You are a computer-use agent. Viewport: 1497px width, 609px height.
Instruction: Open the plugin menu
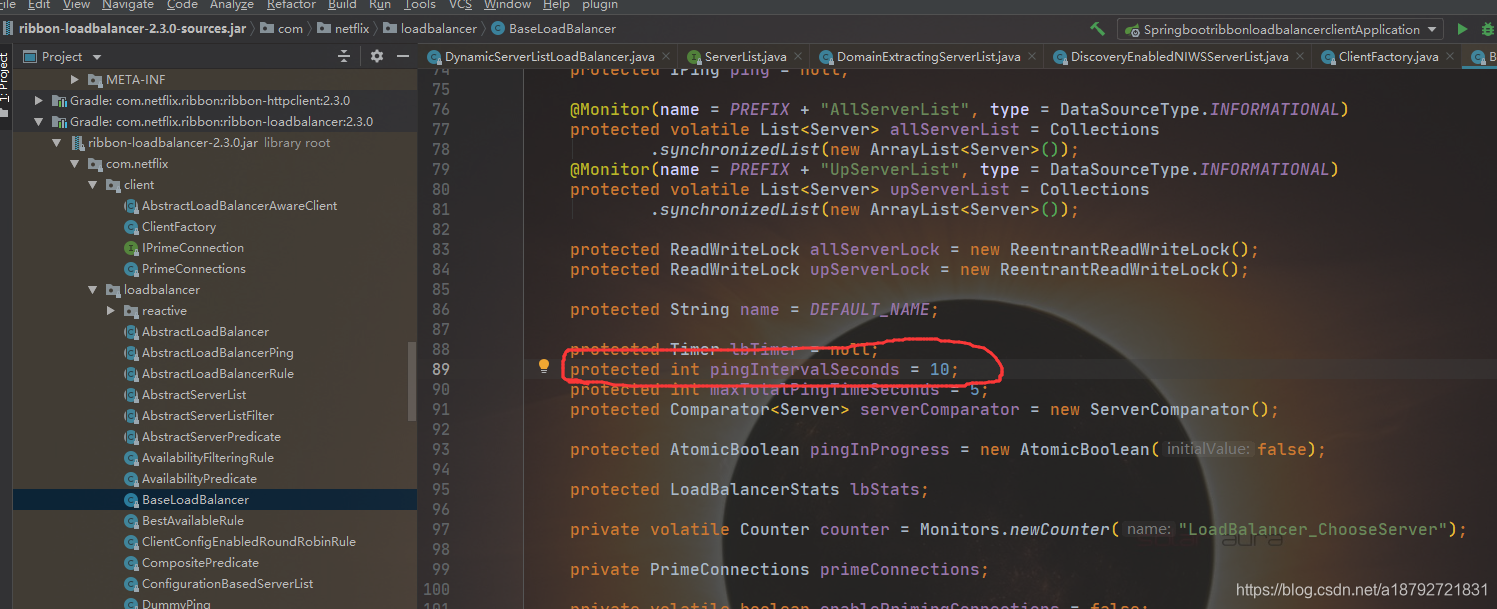coord(600,5)
